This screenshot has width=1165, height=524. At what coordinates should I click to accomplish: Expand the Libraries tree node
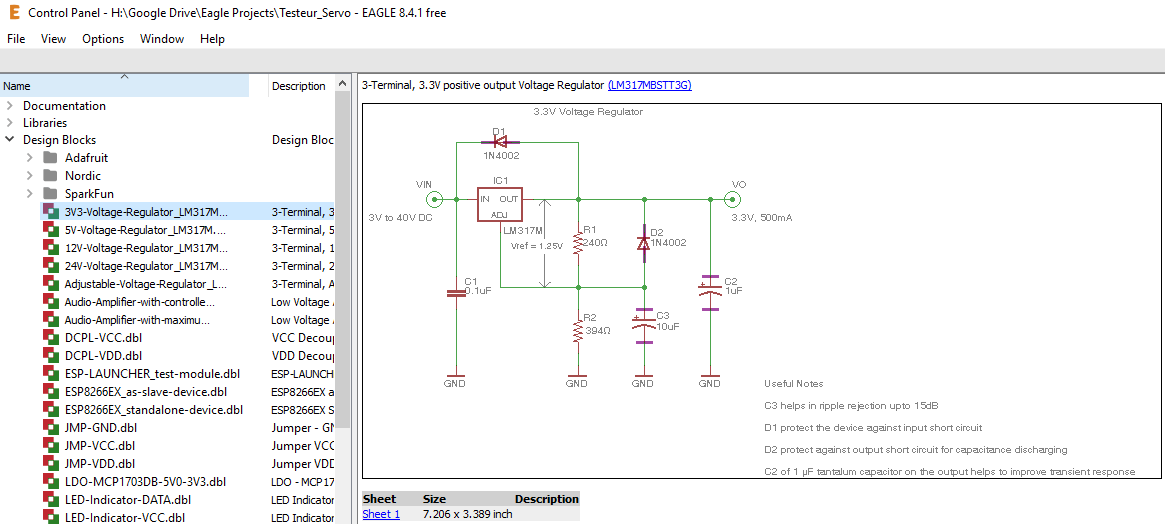pyautogui.click(x=10, y=123)
